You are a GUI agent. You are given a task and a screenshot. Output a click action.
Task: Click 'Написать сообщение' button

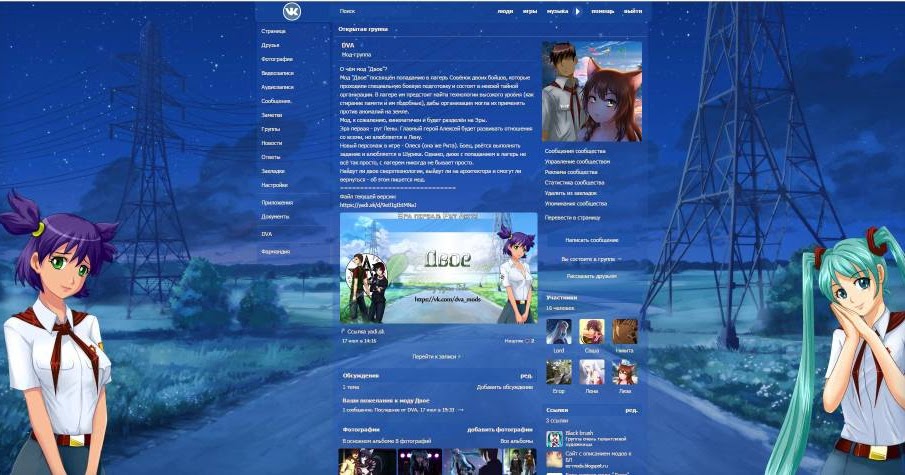(x=591, y=240)
